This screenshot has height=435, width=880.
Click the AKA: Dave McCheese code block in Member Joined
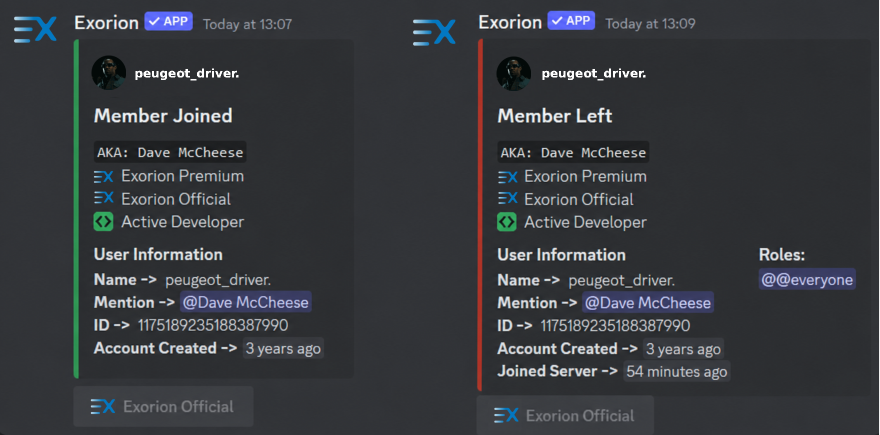pos(170,152)
